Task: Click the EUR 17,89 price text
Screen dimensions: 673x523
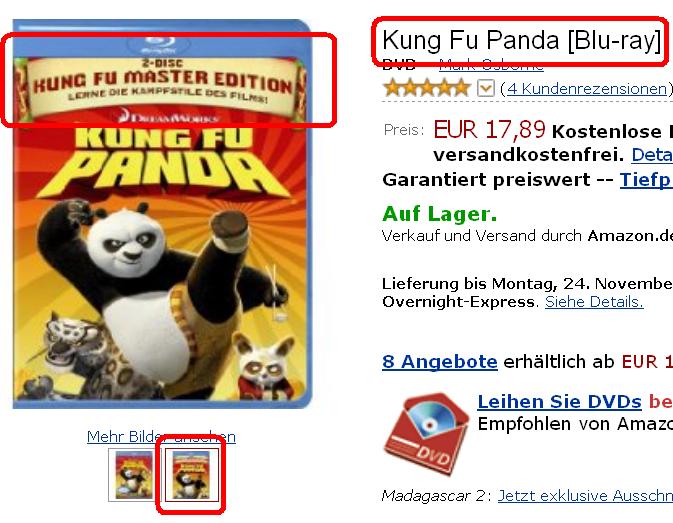Action: click(489, 130)
